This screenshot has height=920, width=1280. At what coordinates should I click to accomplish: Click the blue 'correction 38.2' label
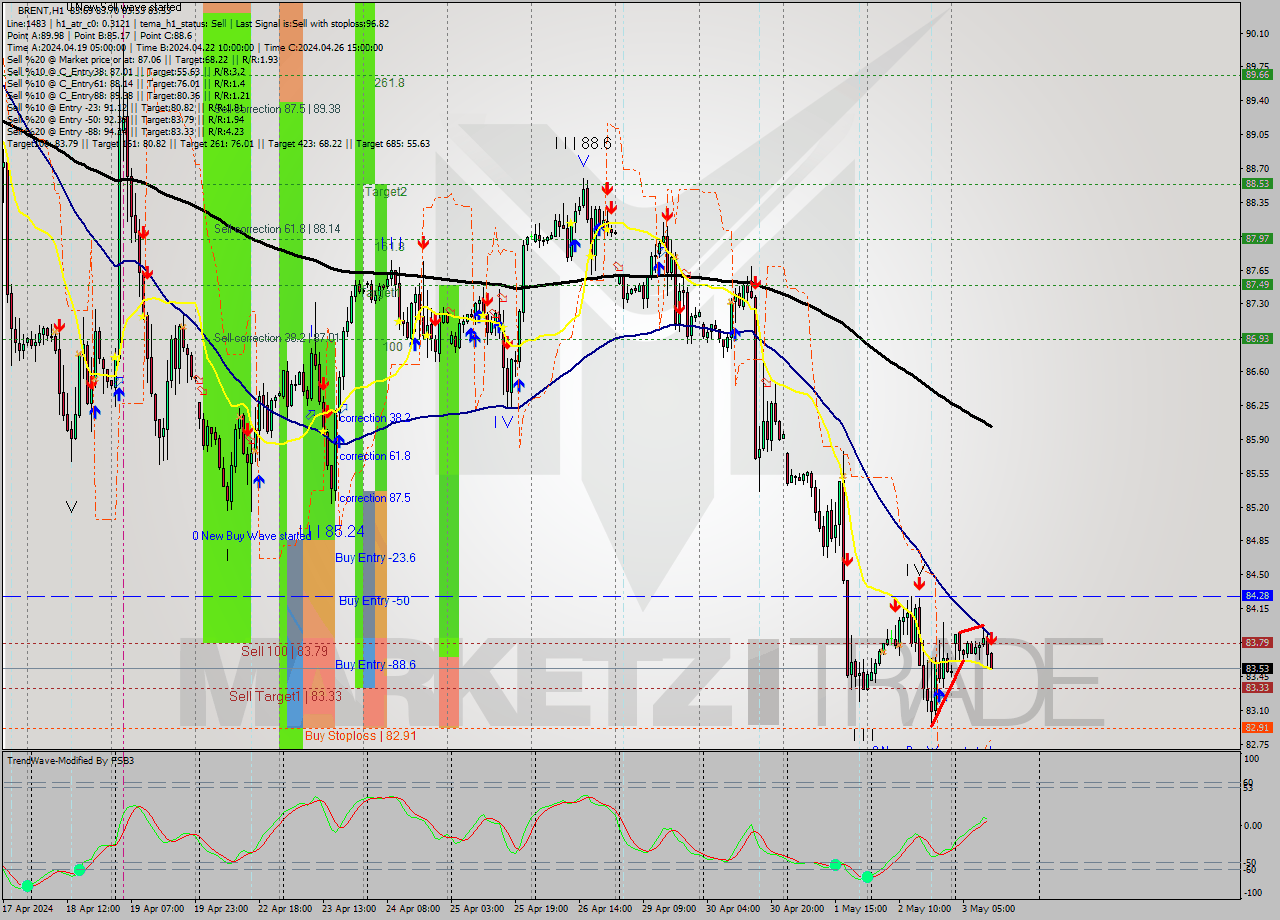pyautogui.click(x=375, y=418)
